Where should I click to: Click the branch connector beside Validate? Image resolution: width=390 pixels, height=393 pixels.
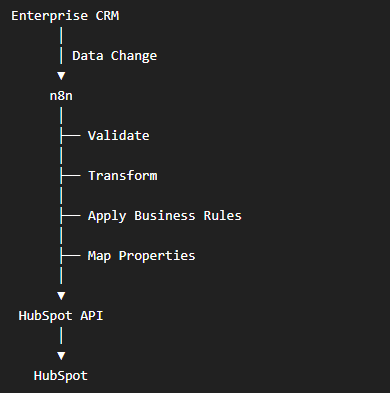click(70, 136)
